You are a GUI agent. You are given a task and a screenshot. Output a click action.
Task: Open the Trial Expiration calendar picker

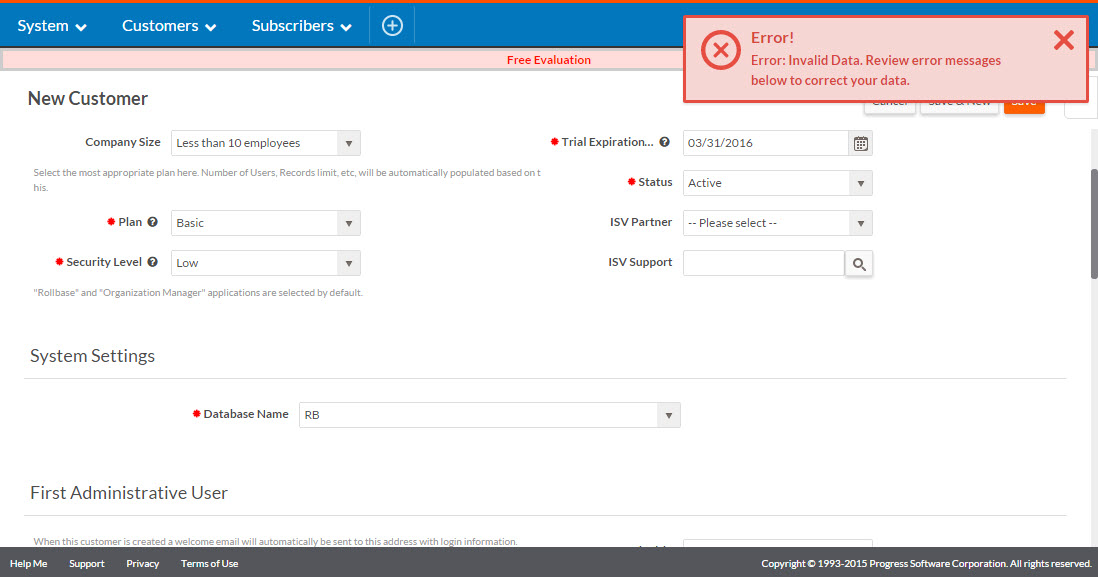pos(861,143)
